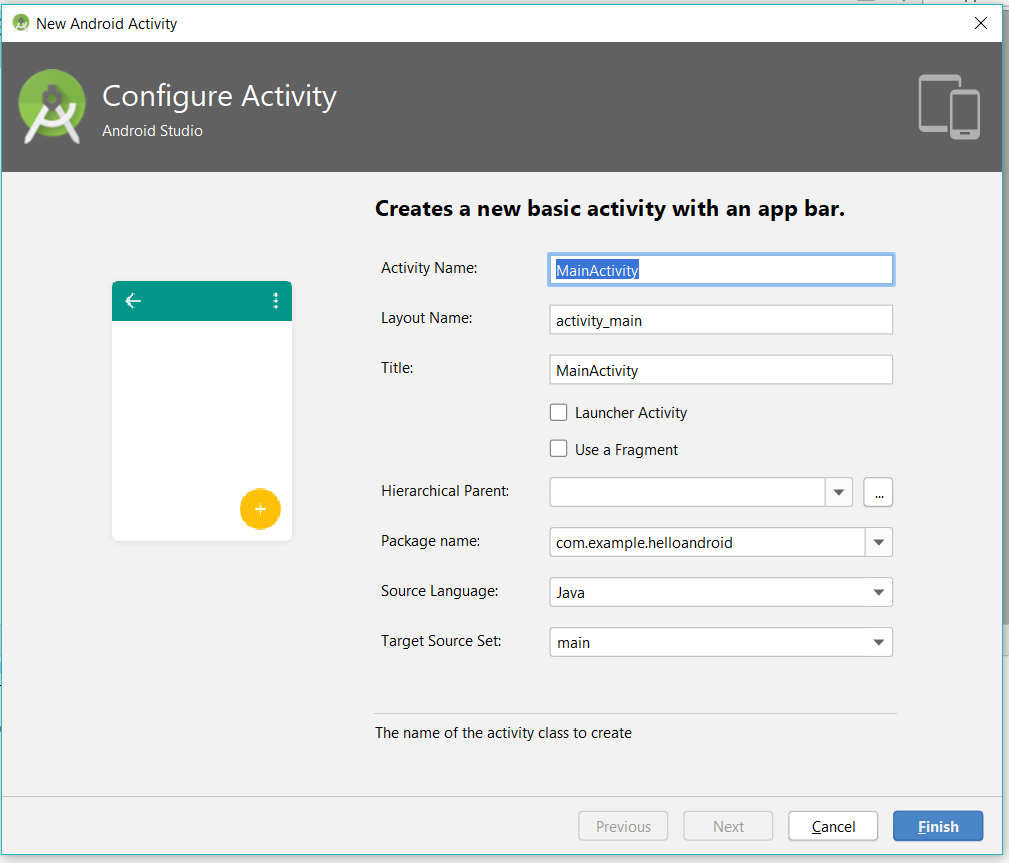This screenshot has width=1009, height=863.
Task: Click the 'The name of the activity class to create' hint
Action: click(503, 733)
